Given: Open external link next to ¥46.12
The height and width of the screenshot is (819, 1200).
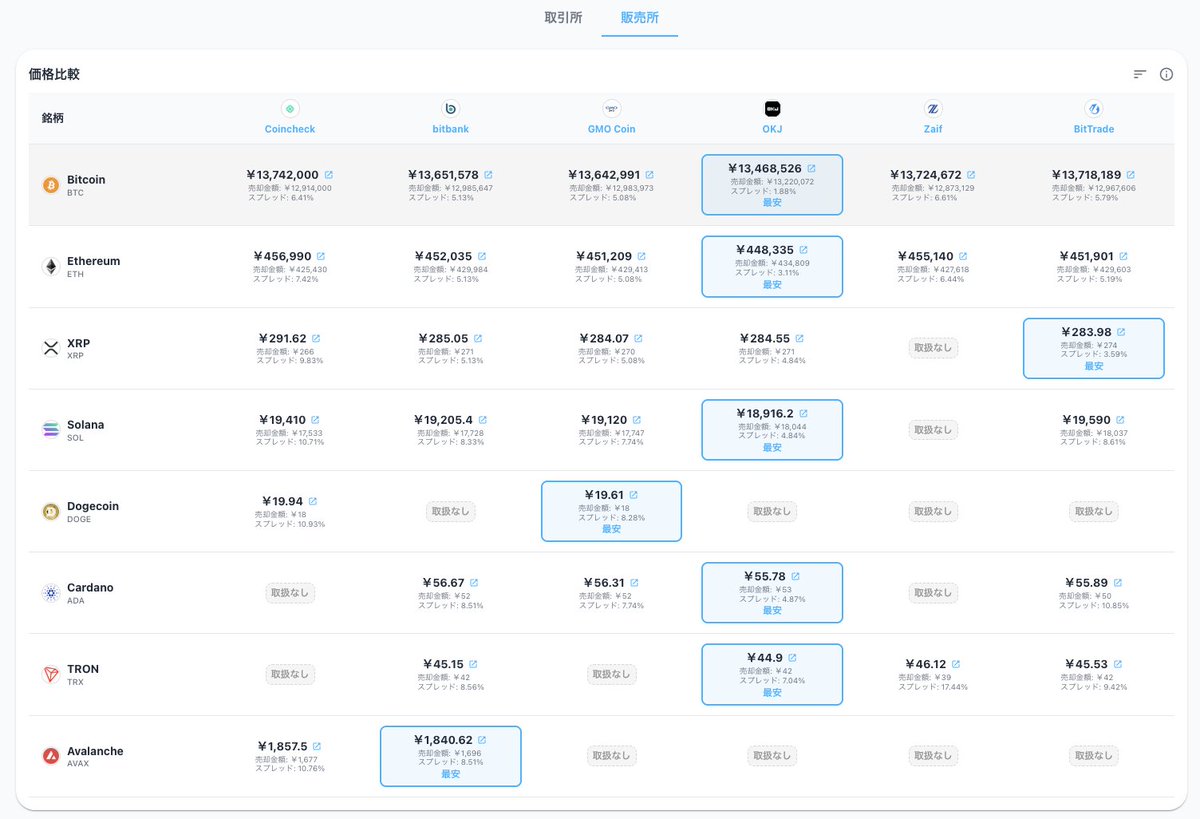Looking at the screenshot, I should click(955, 664).
